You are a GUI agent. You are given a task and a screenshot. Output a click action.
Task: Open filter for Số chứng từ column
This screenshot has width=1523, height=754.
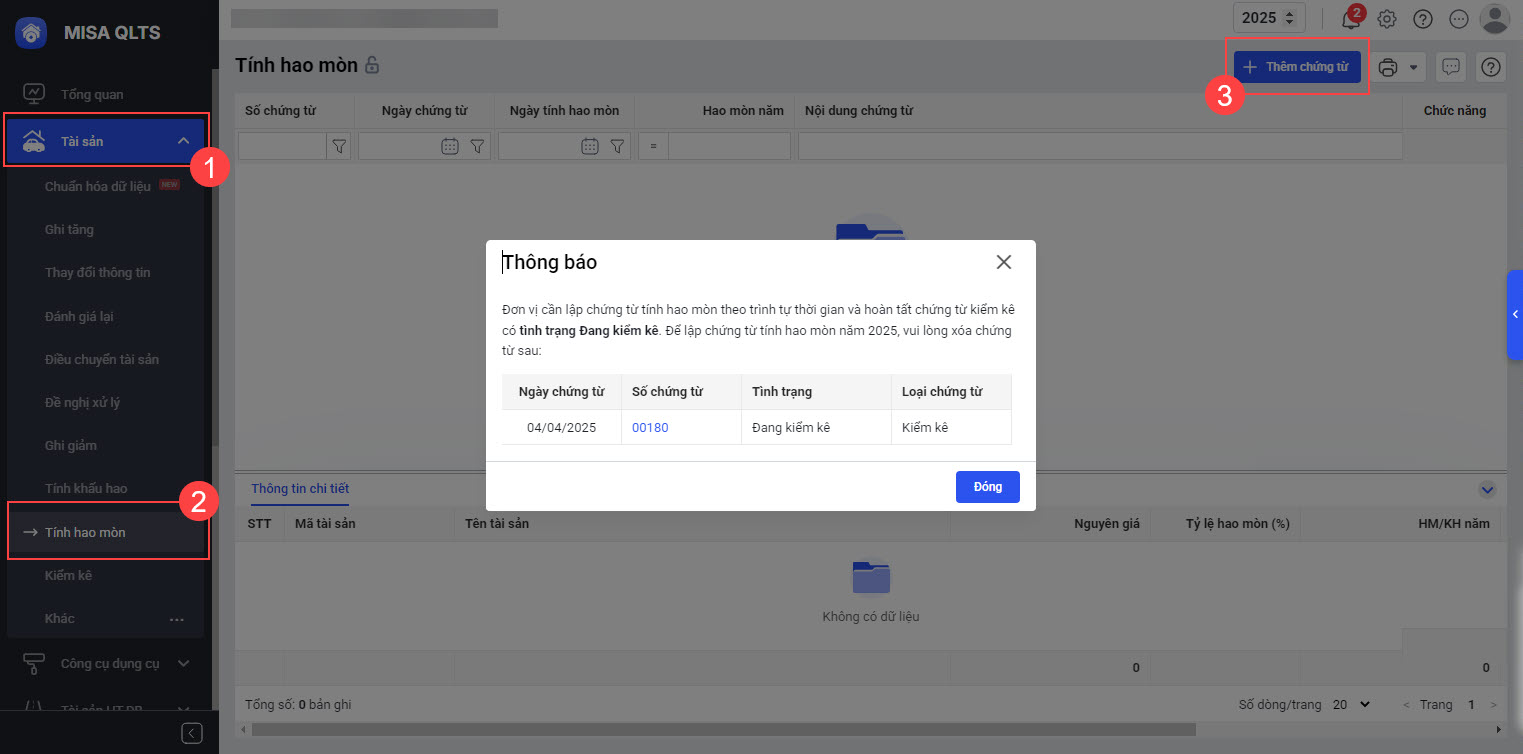(340, 147)
